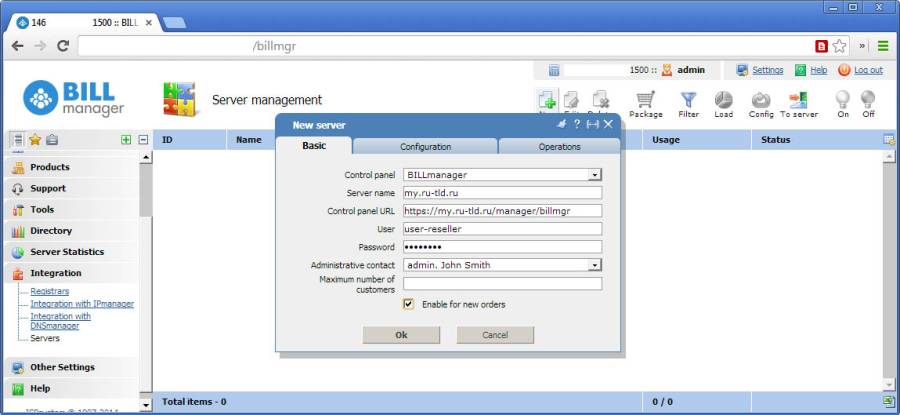Show the menu list view in sidebar
900x415 pixels.
(x=18, y=139)
